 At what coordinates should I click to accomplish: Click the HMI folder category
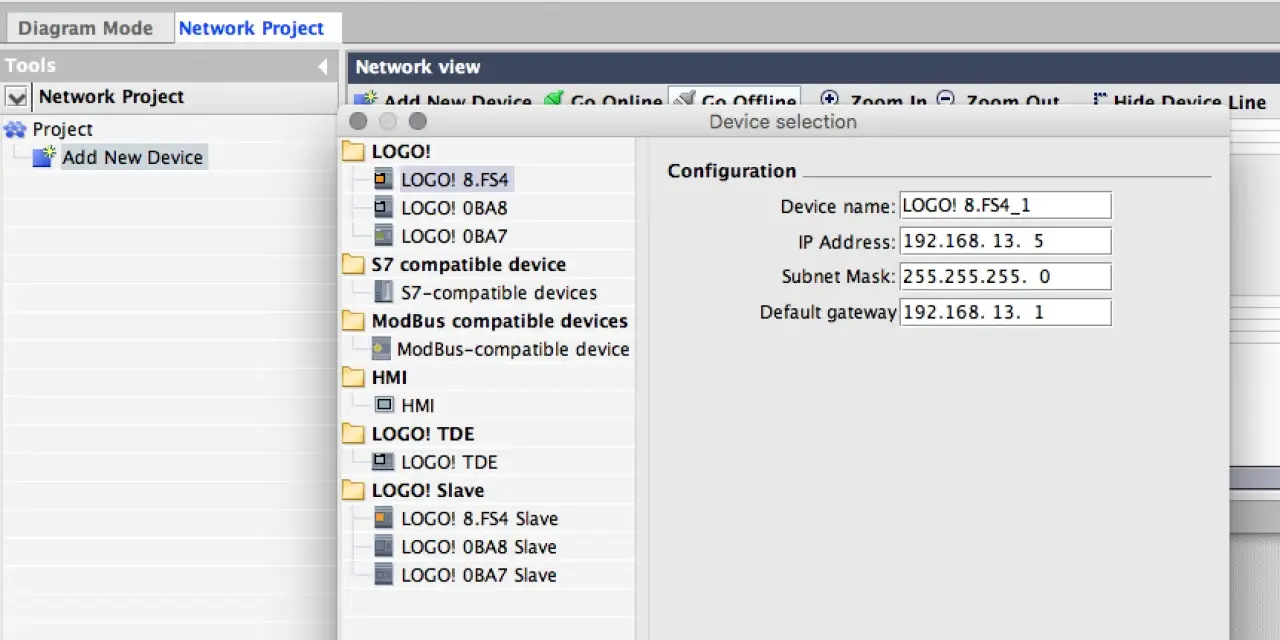tap(389, 377)
